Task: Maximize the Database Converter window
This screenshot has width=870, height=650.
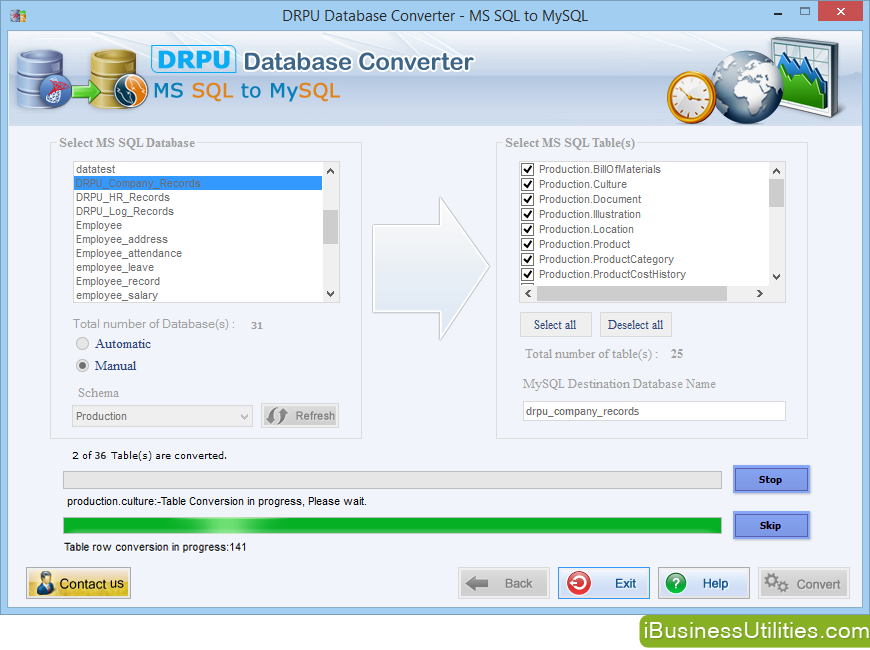Action: [805, 12]
